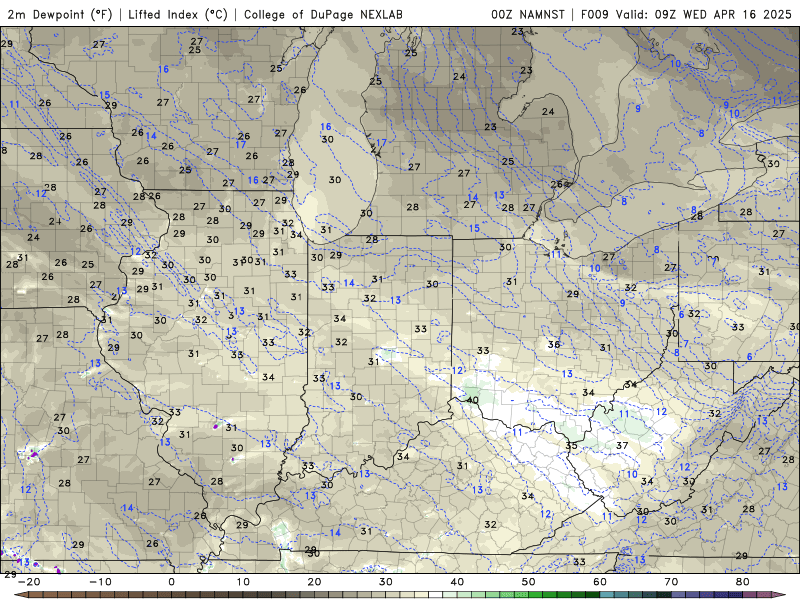The height and width of the screenshot is (600, 800).
Task: Click the 60 tick label on color scale
Action: [600, 582]
